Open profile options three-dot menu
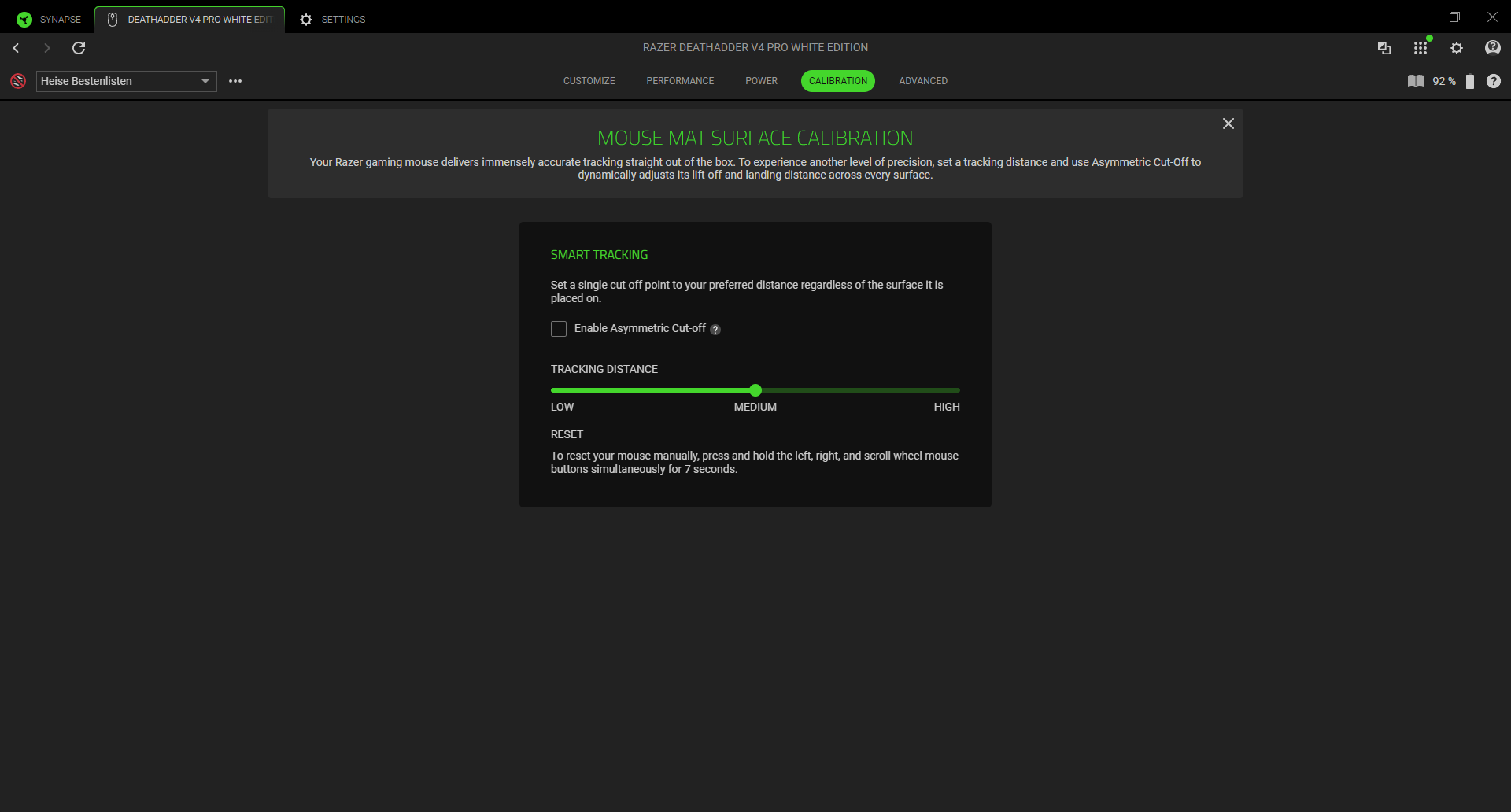 click(235, 81)
